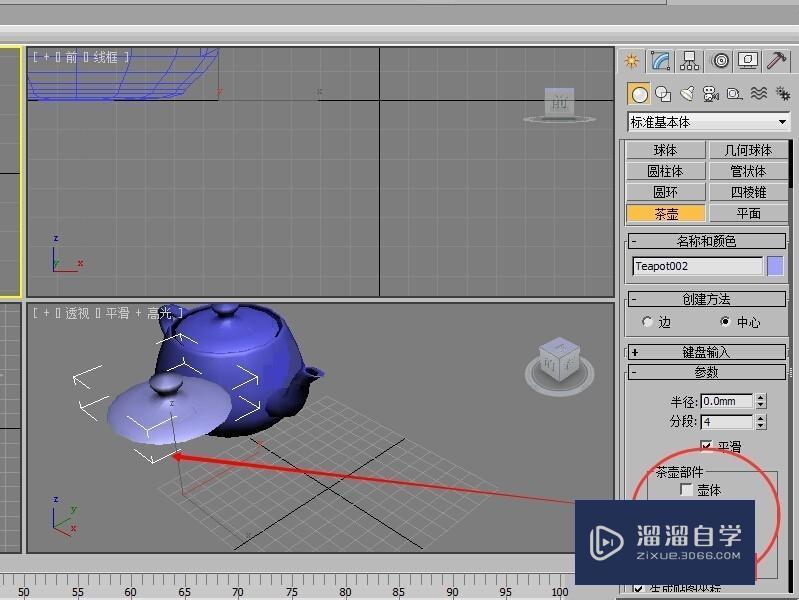Click the Teapot002 name field
Screen dimensions: 799x600
[x=697, y=266]
